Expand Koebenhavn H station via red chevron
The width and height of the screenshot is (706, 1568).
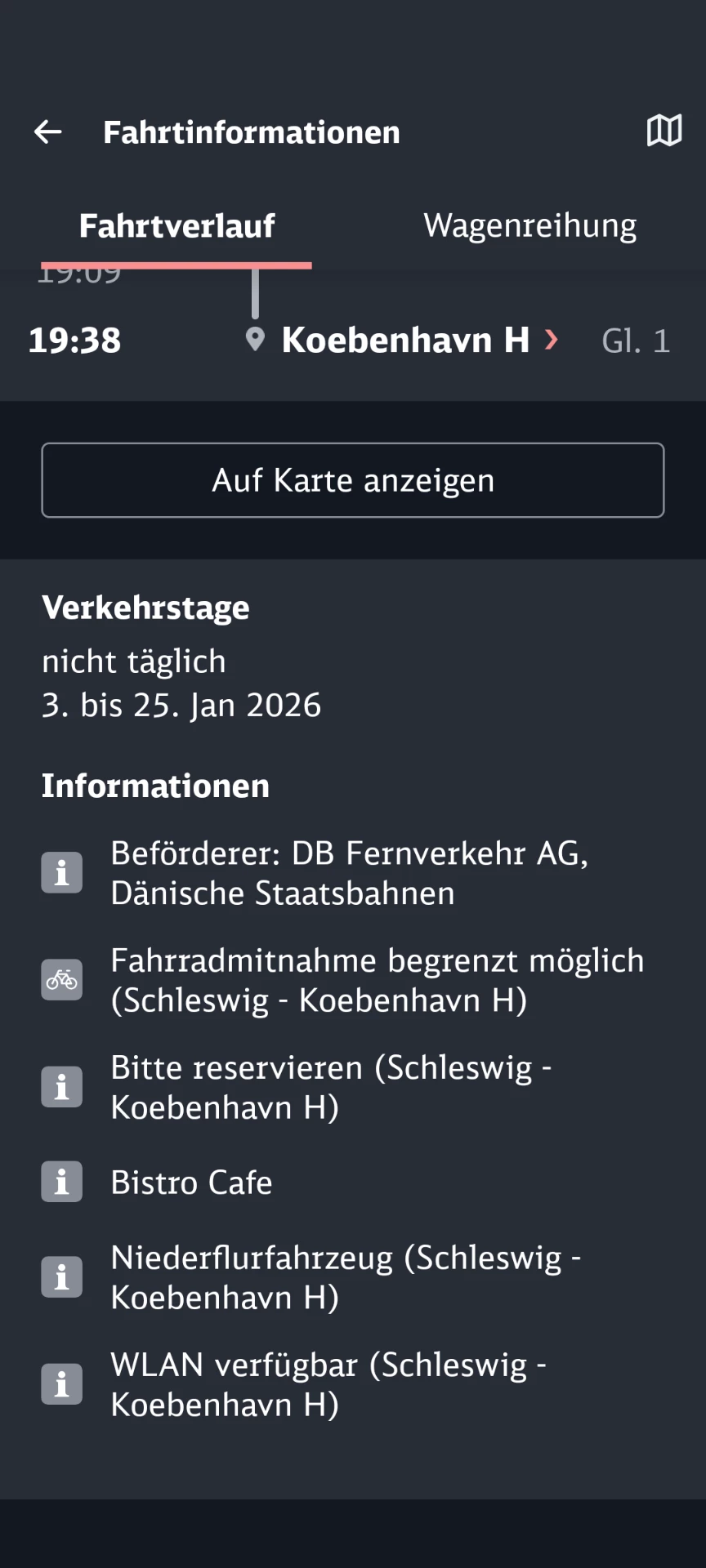click(x=552, y=339)
